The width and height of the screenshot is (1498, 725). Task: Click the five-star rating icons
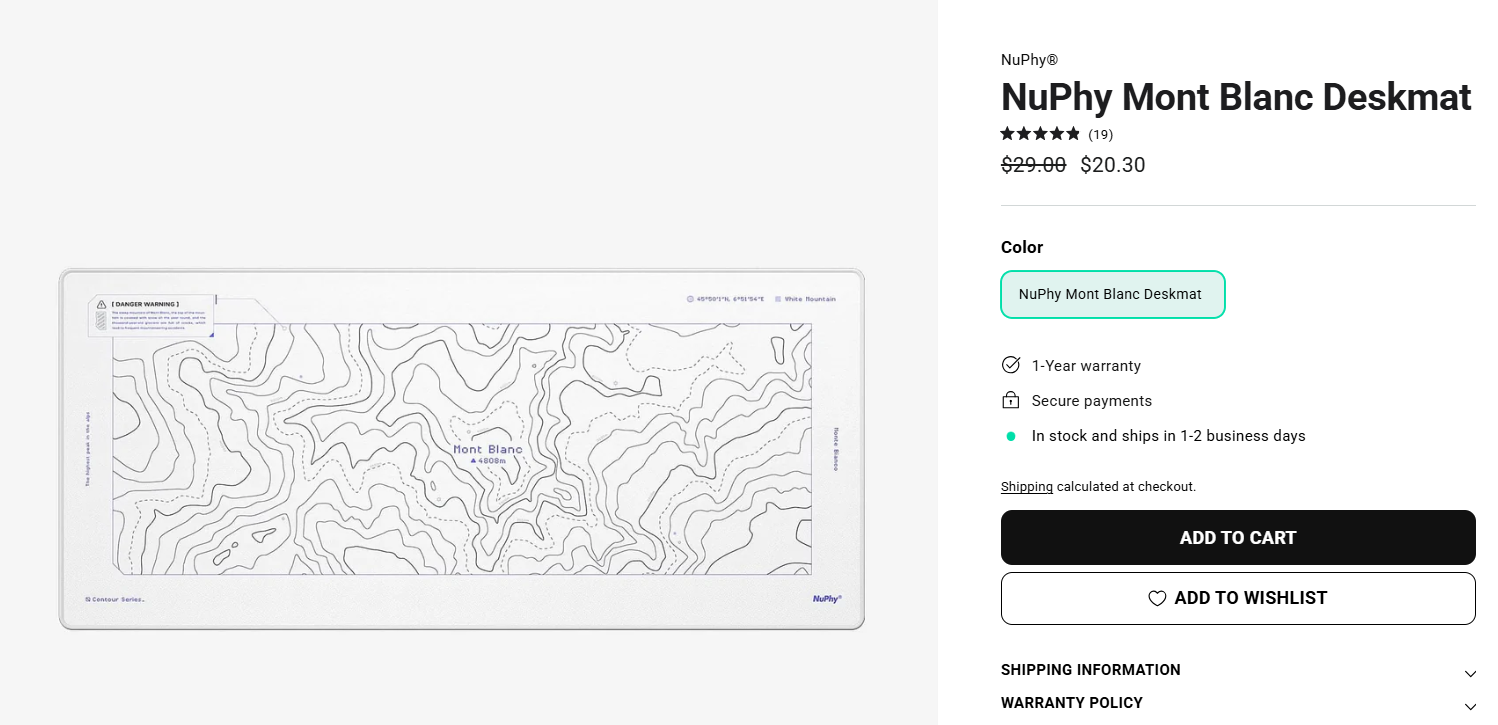pos(1040,134)
